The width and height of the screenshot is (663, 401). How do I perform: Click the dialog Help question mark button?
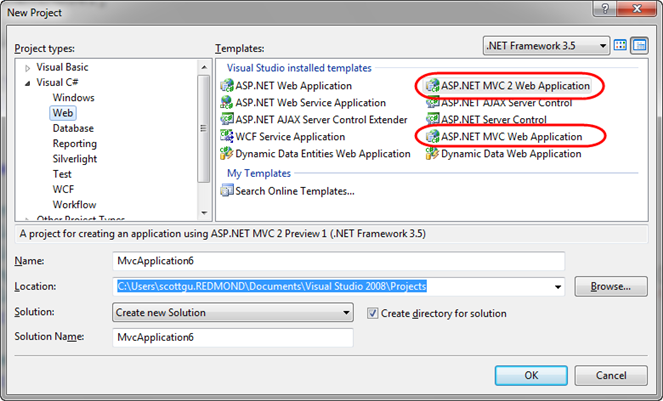(x=605, y=8)
